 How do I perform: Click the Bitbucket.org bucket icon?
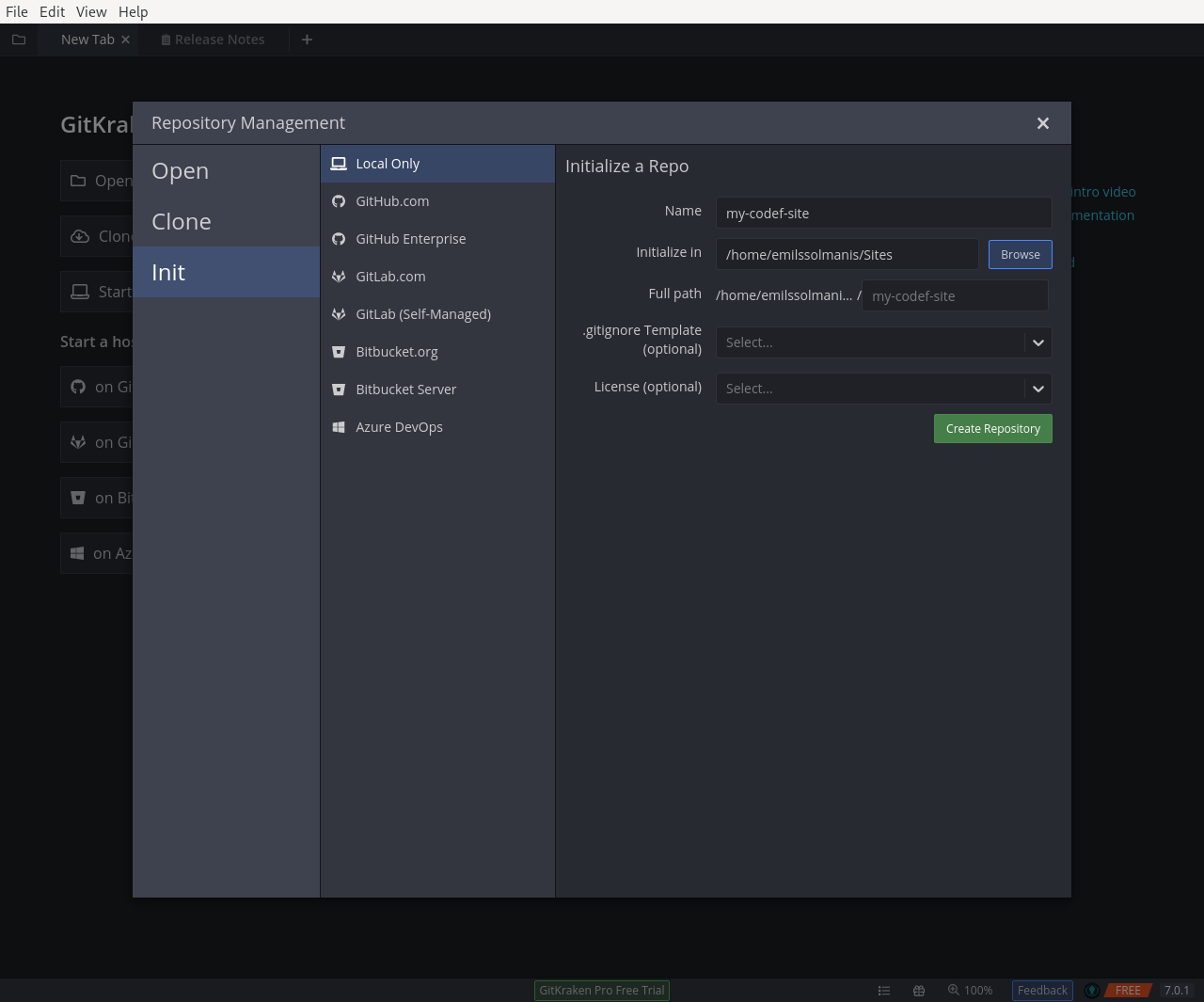point(339,352)
